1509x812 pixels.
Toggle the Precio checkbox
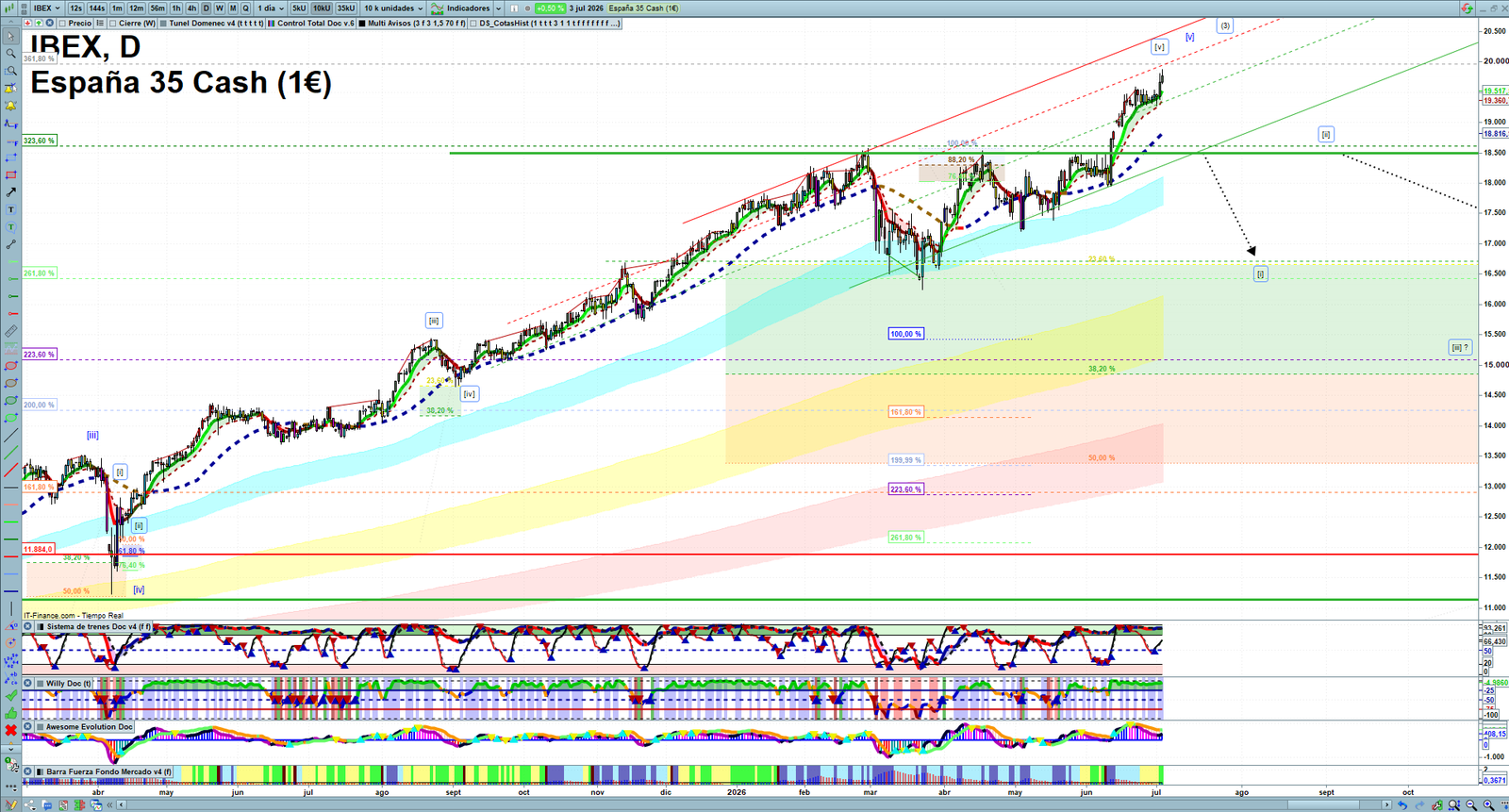[x=62, y=23]
